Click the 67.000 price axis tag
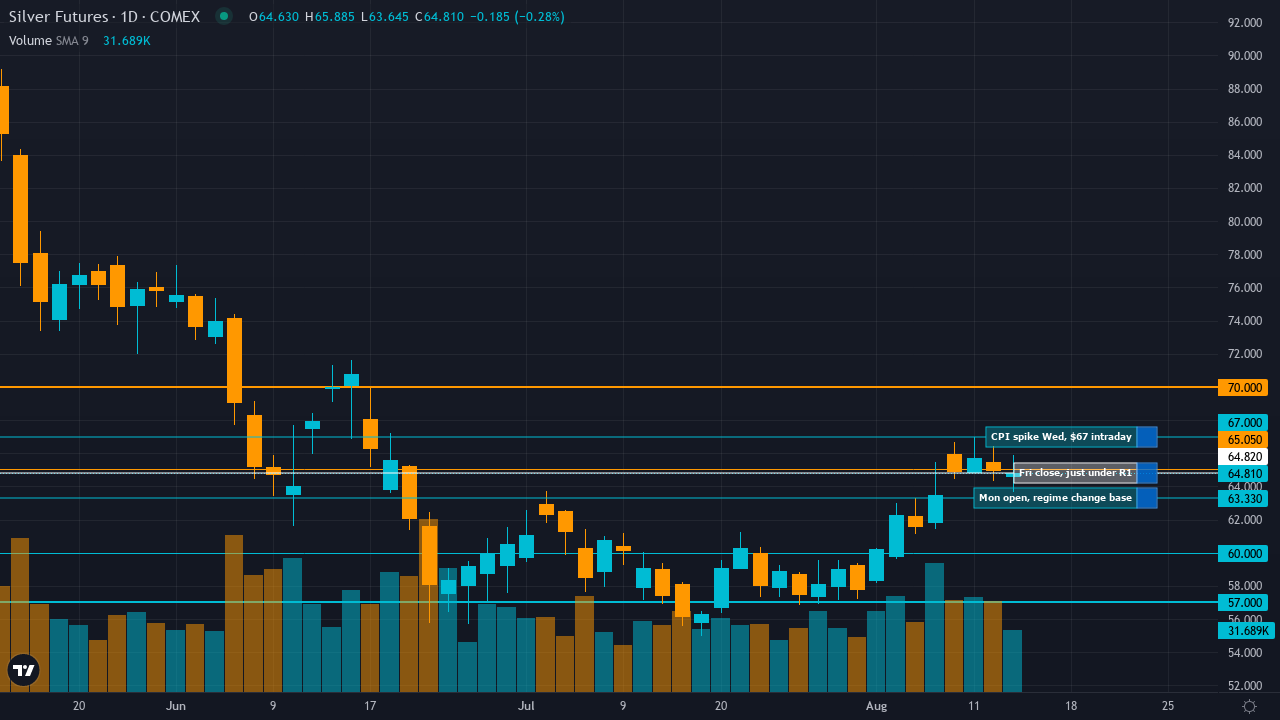The height and width of the screenshot is (720, 1280). click(x=1243, y=423)
